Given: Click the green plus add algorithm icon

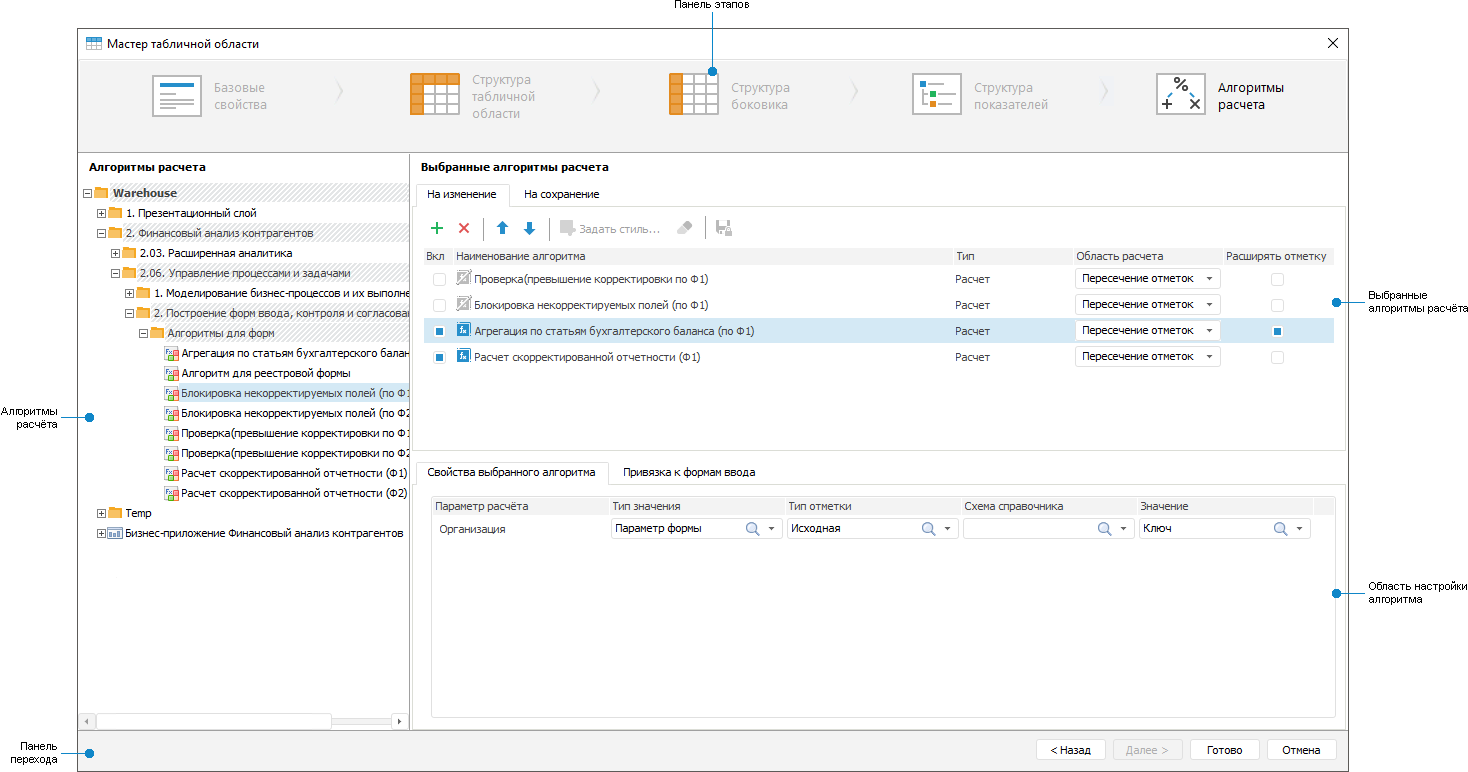Looking at the screenshot, I should coord(437,229).
